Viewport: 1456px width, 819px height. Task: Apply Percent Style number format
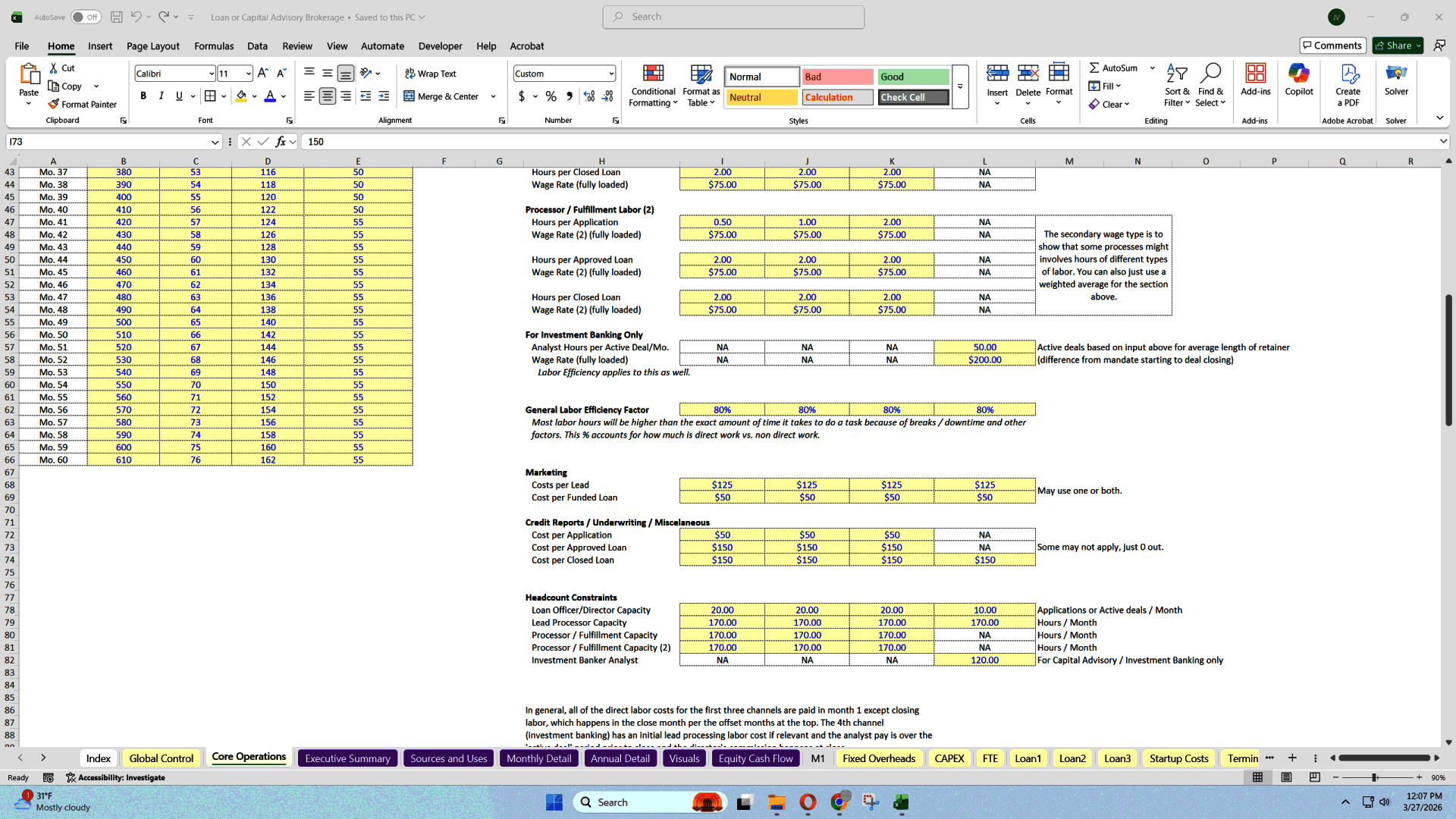(551, 96)
